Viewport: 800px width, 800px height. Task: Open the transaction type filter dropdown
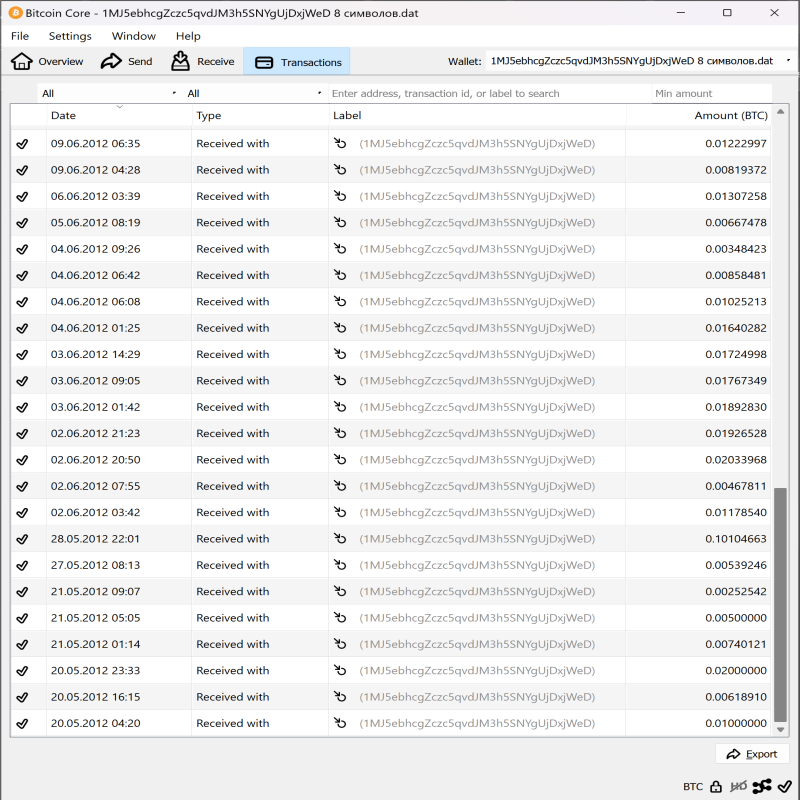[254, 93]
